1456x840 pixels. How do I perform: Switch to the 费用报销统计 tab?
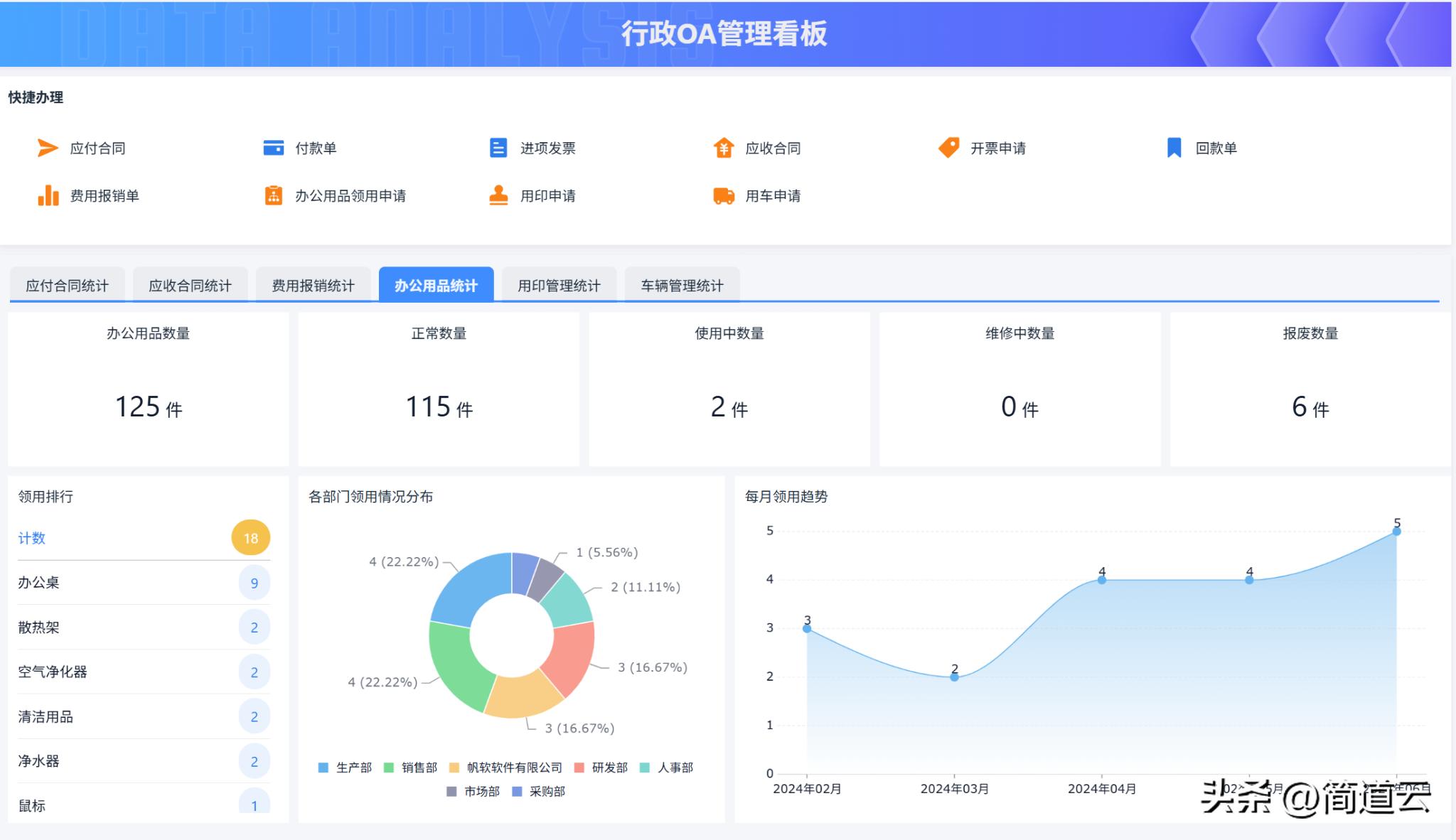tap(314, 285)
